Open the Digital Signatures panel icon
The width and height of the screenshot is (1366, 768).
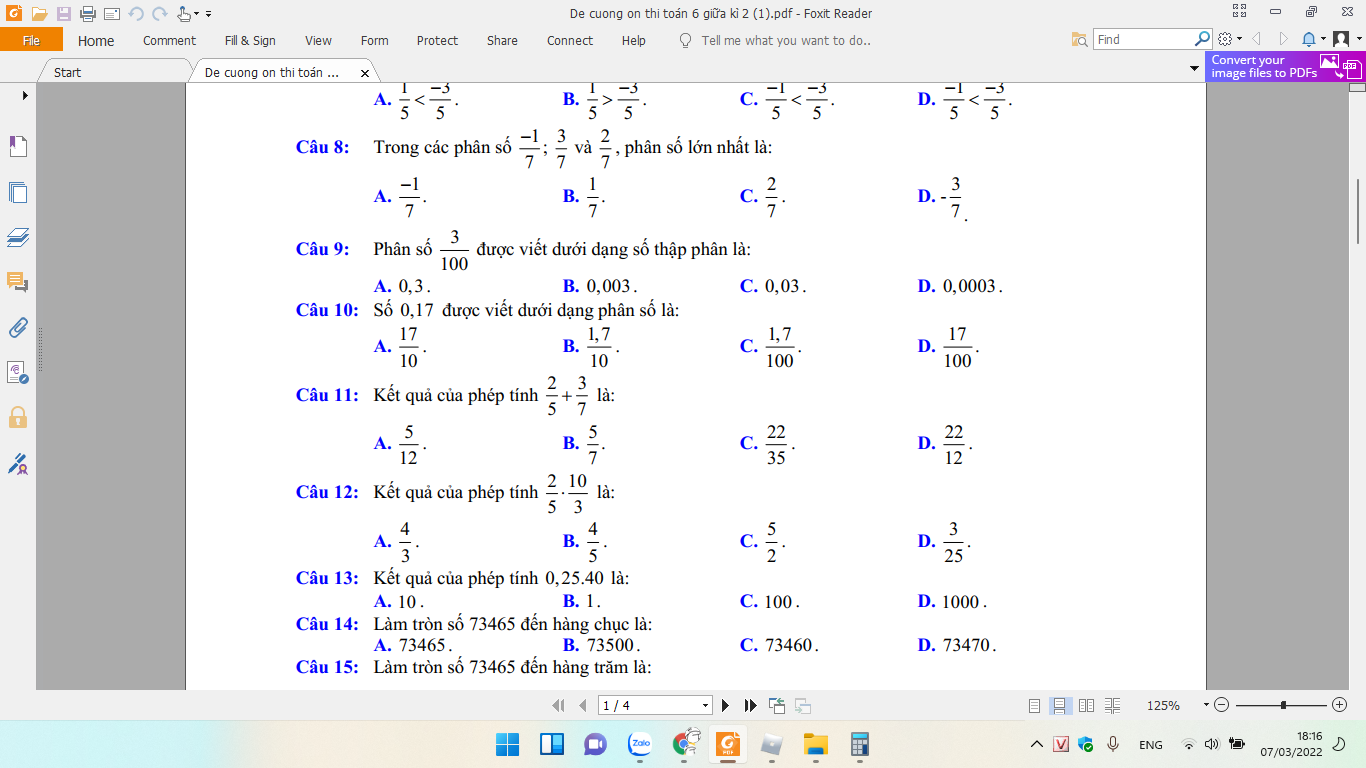point(18,372)
